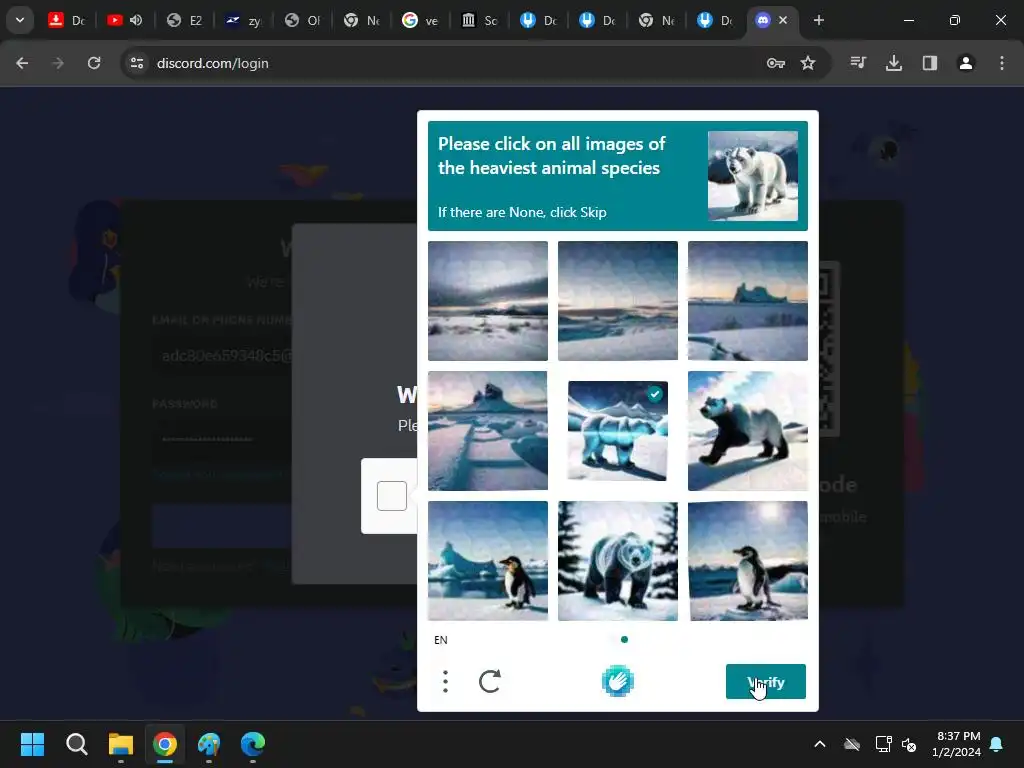Viewport: 1024px width, 768px height.
Task: Click the Discord password field
Action: pos(222,440)
